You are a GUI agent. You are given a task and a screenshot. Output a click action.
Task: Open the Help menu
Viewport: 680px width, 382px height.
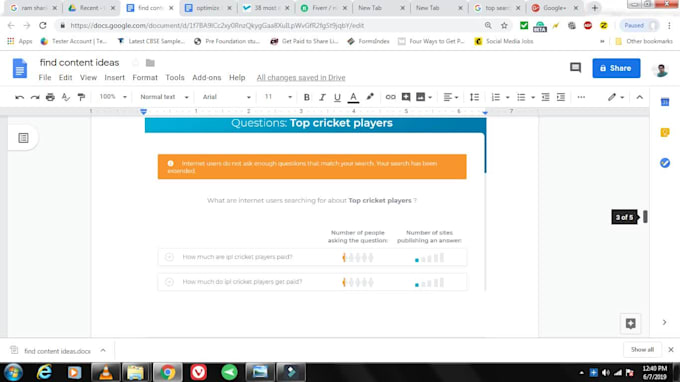pyautogui.click(x=237, y=78)
